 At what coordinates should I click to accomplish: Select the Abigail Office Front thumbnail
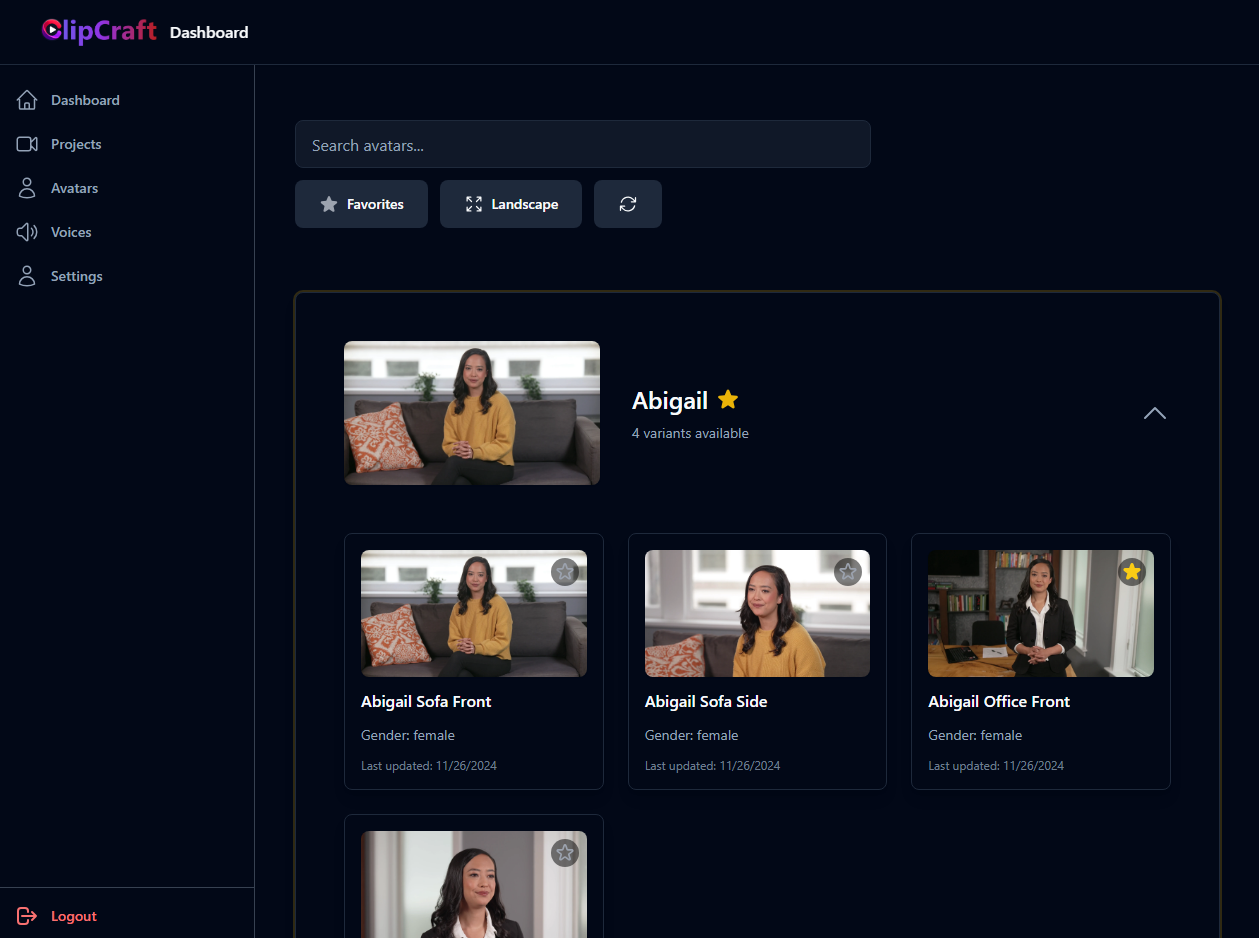point(1041,613)
